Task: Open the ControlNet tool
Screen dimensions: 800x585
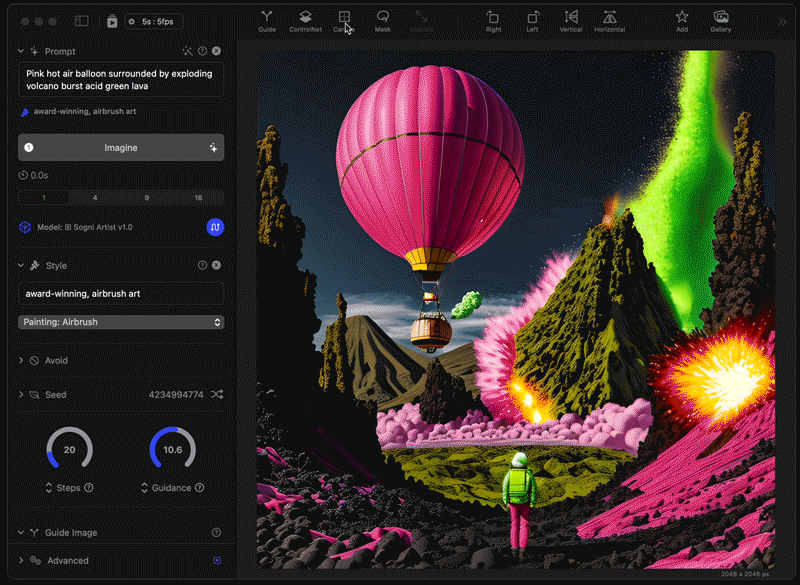Action: click(305, 21)
